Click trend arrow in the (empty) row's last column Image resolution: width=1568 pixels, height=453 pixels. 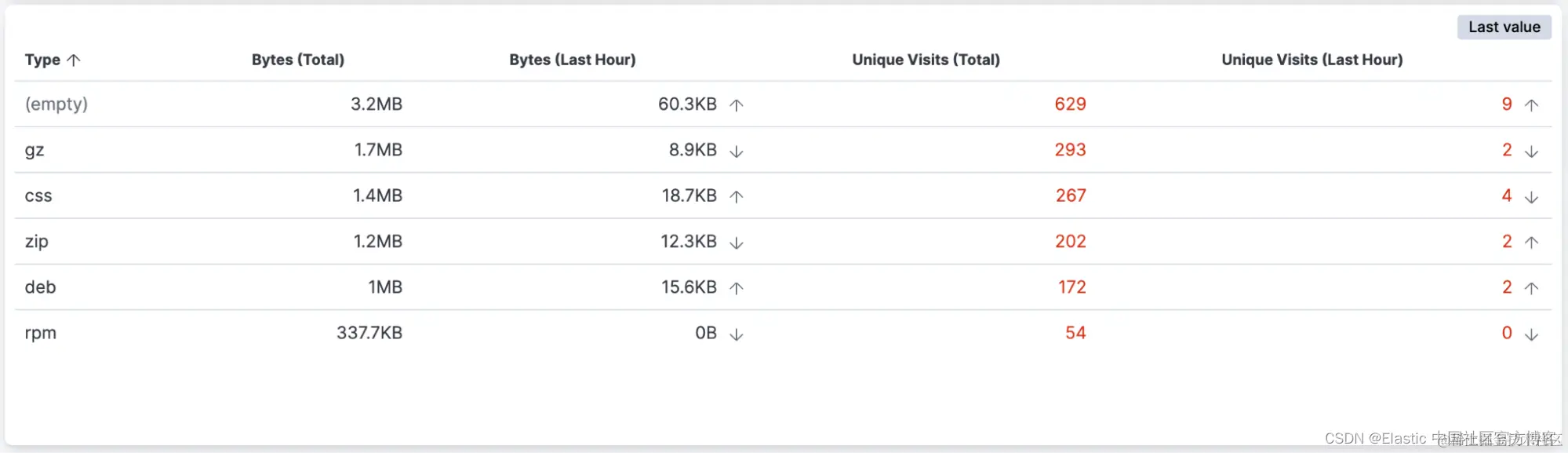1531,104
